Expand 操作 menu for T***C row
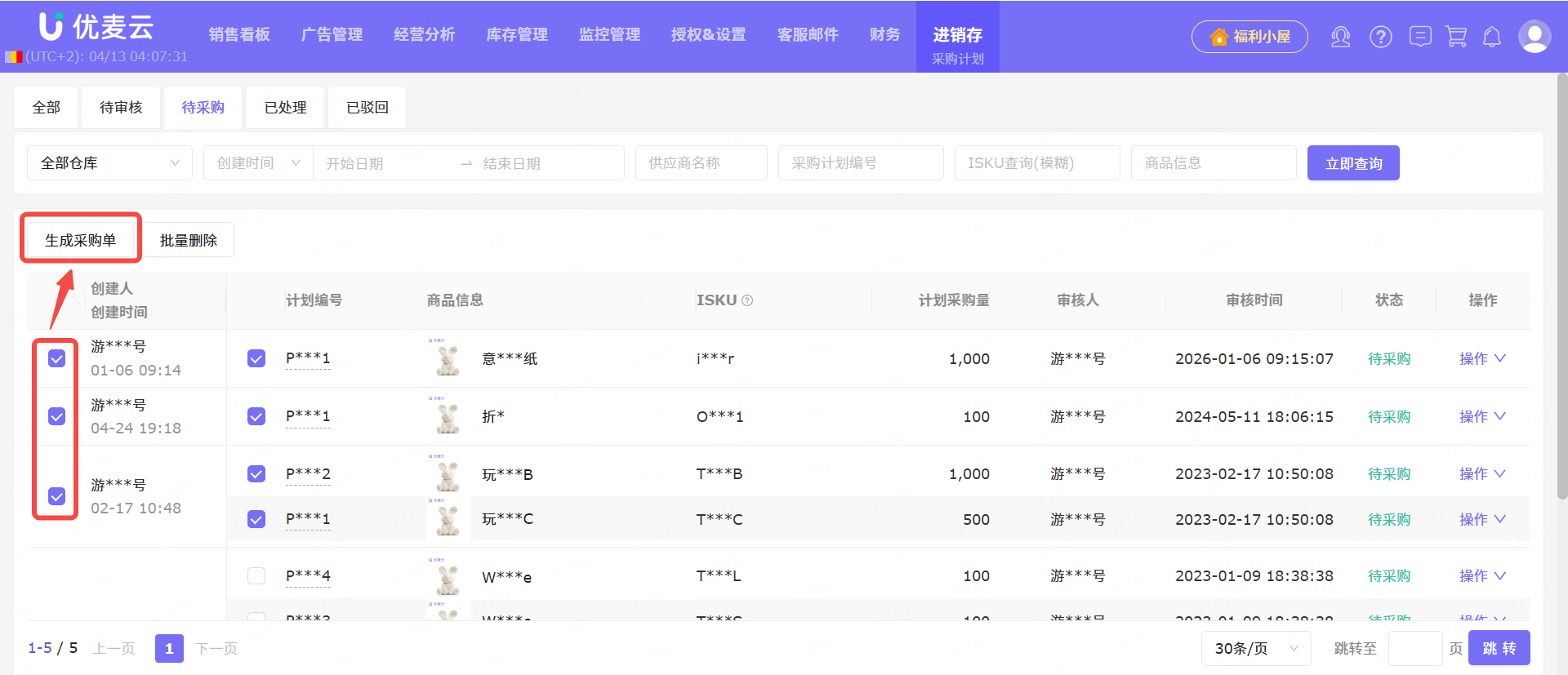This screenshot has height=675, width=1568. (1482, 519)
